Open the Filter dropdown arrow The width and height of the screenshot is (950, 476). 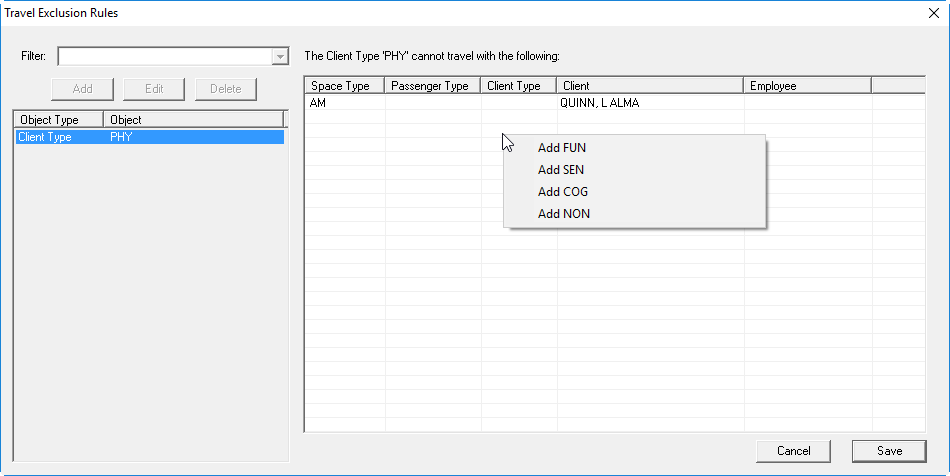tap(280, 56)
